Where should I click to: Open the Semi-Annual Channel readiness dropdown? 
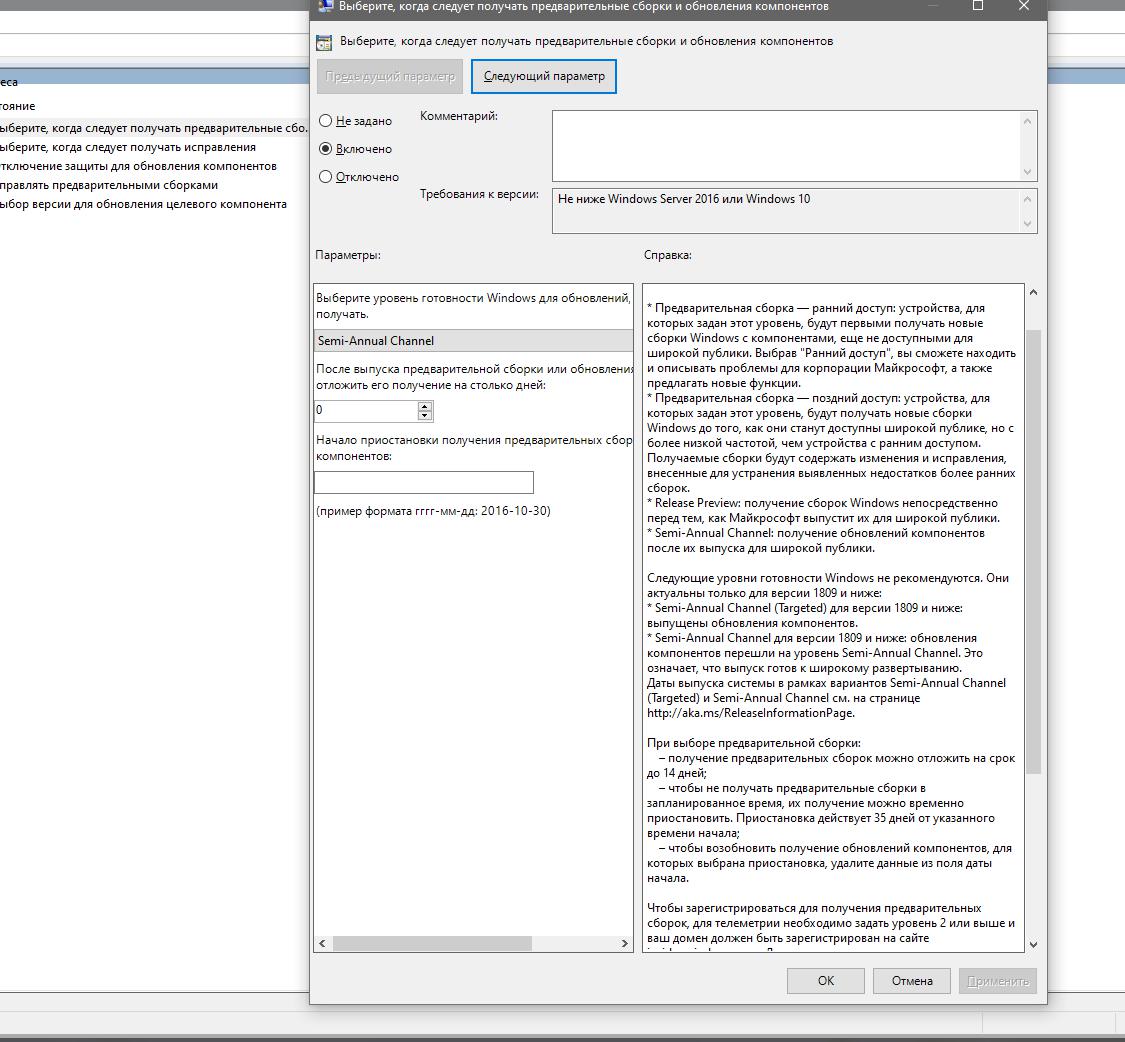tap(474, 341)
